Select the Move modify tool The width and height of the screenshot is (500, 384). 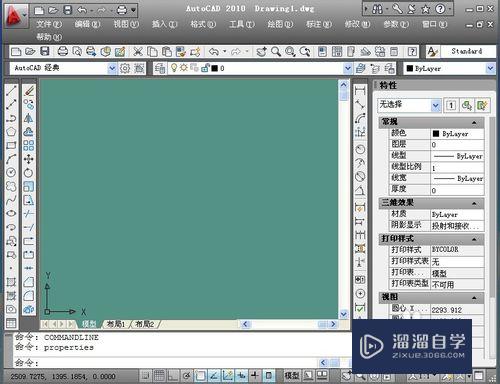[29, 159]
